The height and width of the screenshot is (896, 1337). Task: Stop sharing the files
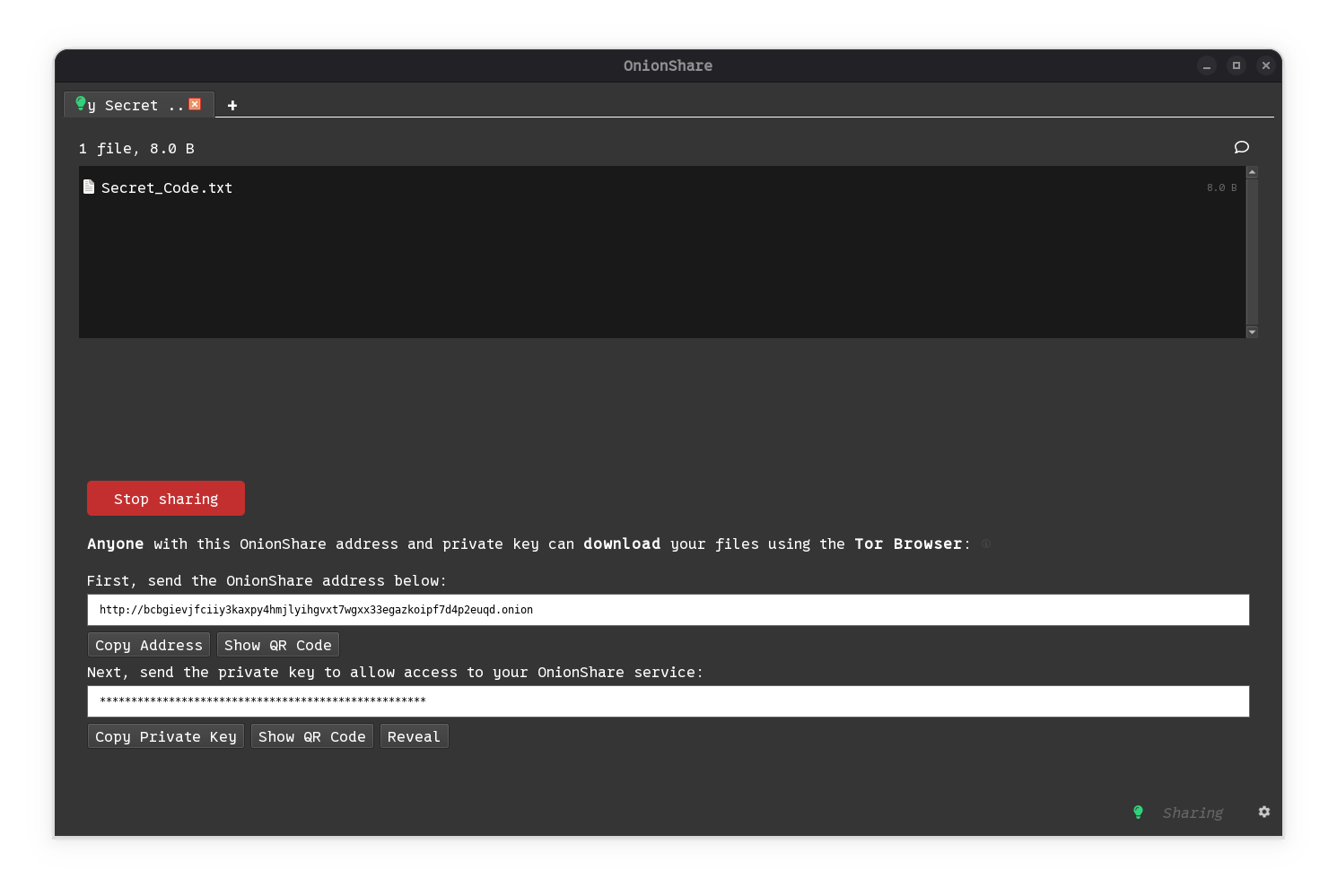[x=165, y=499]
